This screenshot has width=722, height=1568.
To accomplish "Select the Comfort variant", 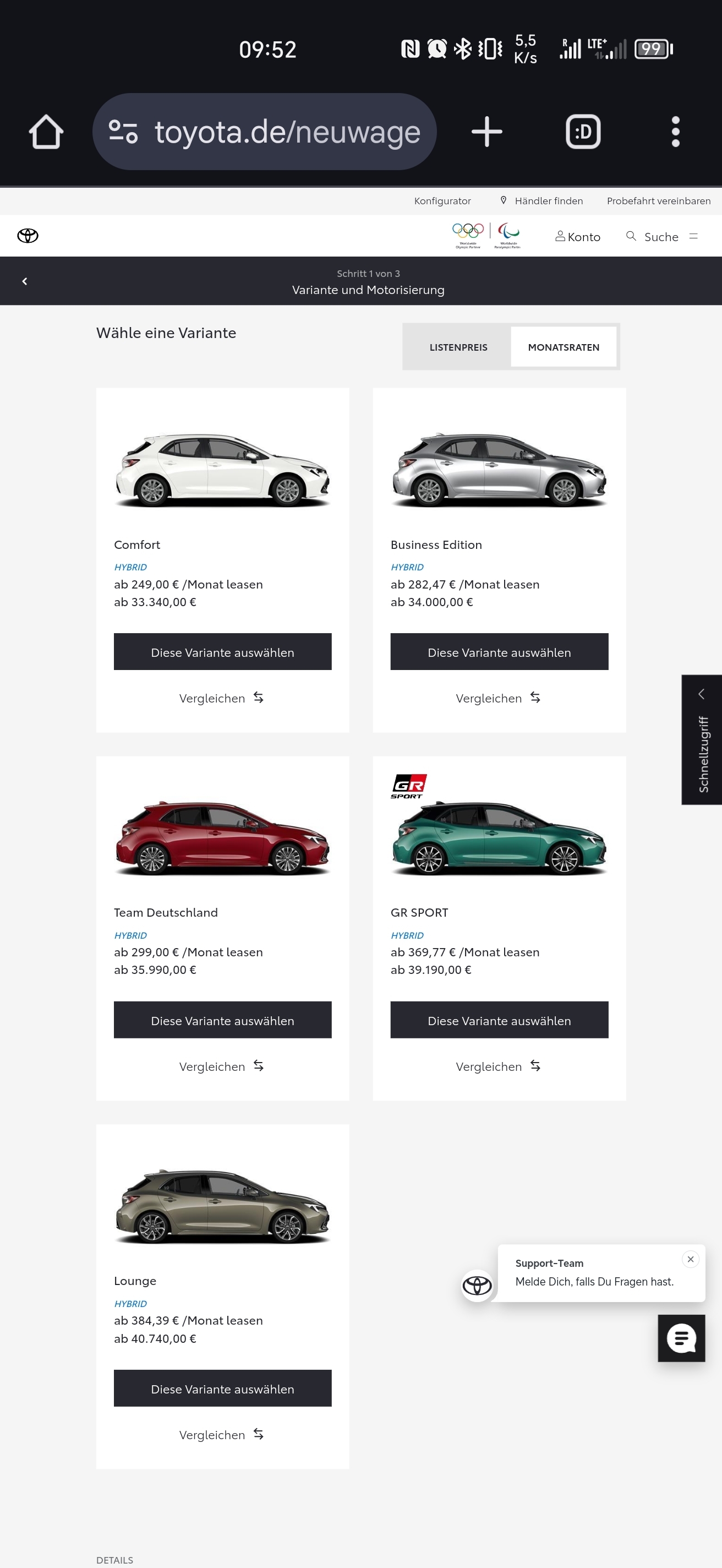I will point(223,652).
